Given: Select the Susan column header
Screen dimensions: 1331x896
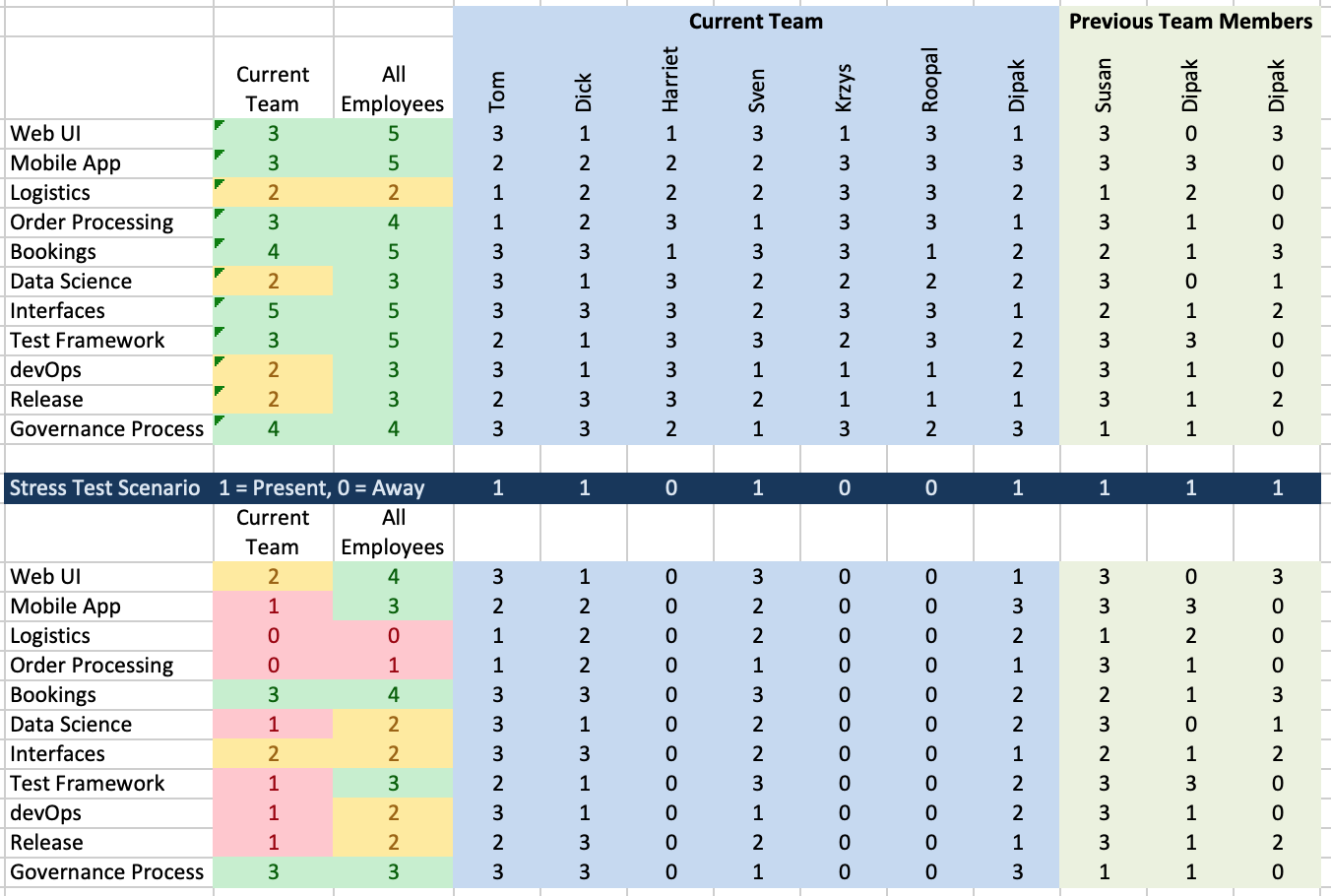Looking at the screenshot, I should 1104,85.
